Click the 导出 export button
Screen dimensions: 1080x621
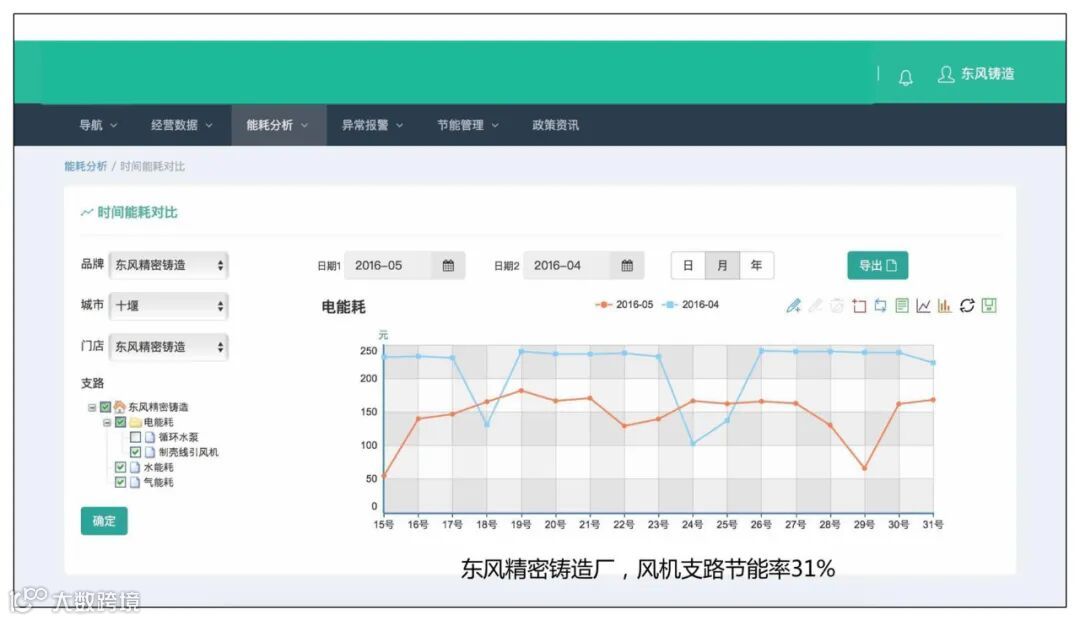tap(878, 266)
